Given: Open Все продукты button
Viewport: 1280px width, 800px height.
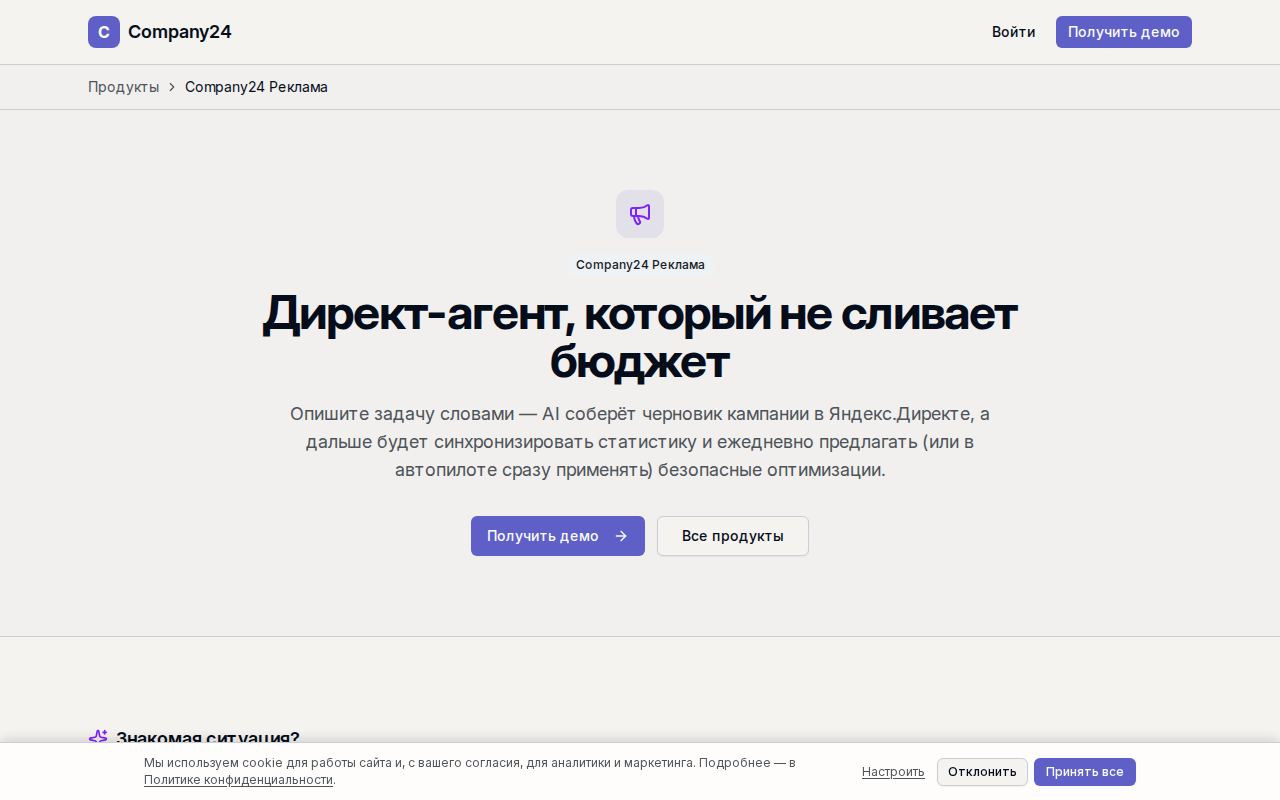Looking at the screenshot, I should (x=733, y=536).
